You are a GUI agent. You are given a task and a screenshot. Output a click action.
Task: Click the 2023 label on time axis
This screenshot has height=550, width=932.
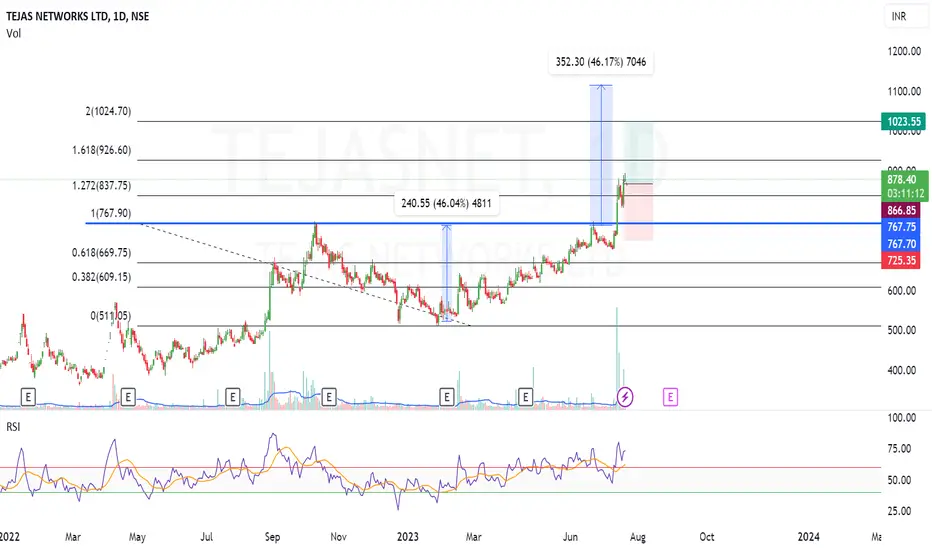coord(407,537)
